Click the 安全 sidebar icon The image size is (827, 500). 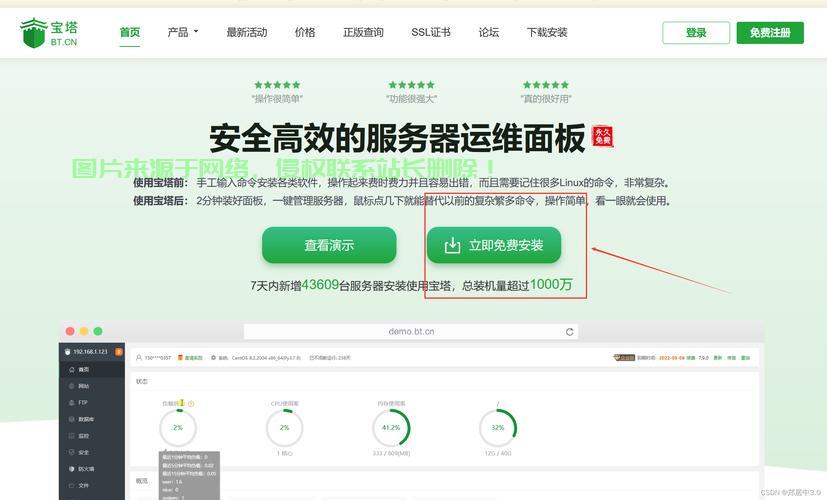pos(71,452)
